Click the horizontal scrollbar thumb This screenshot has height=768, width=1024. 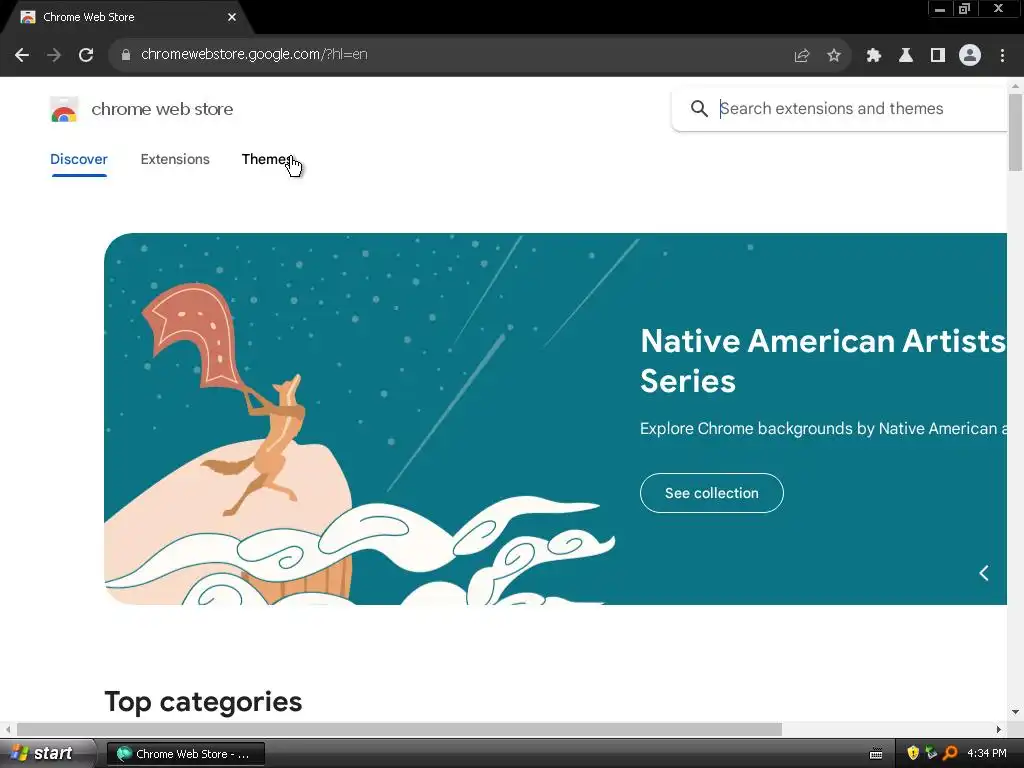point(399,729)
